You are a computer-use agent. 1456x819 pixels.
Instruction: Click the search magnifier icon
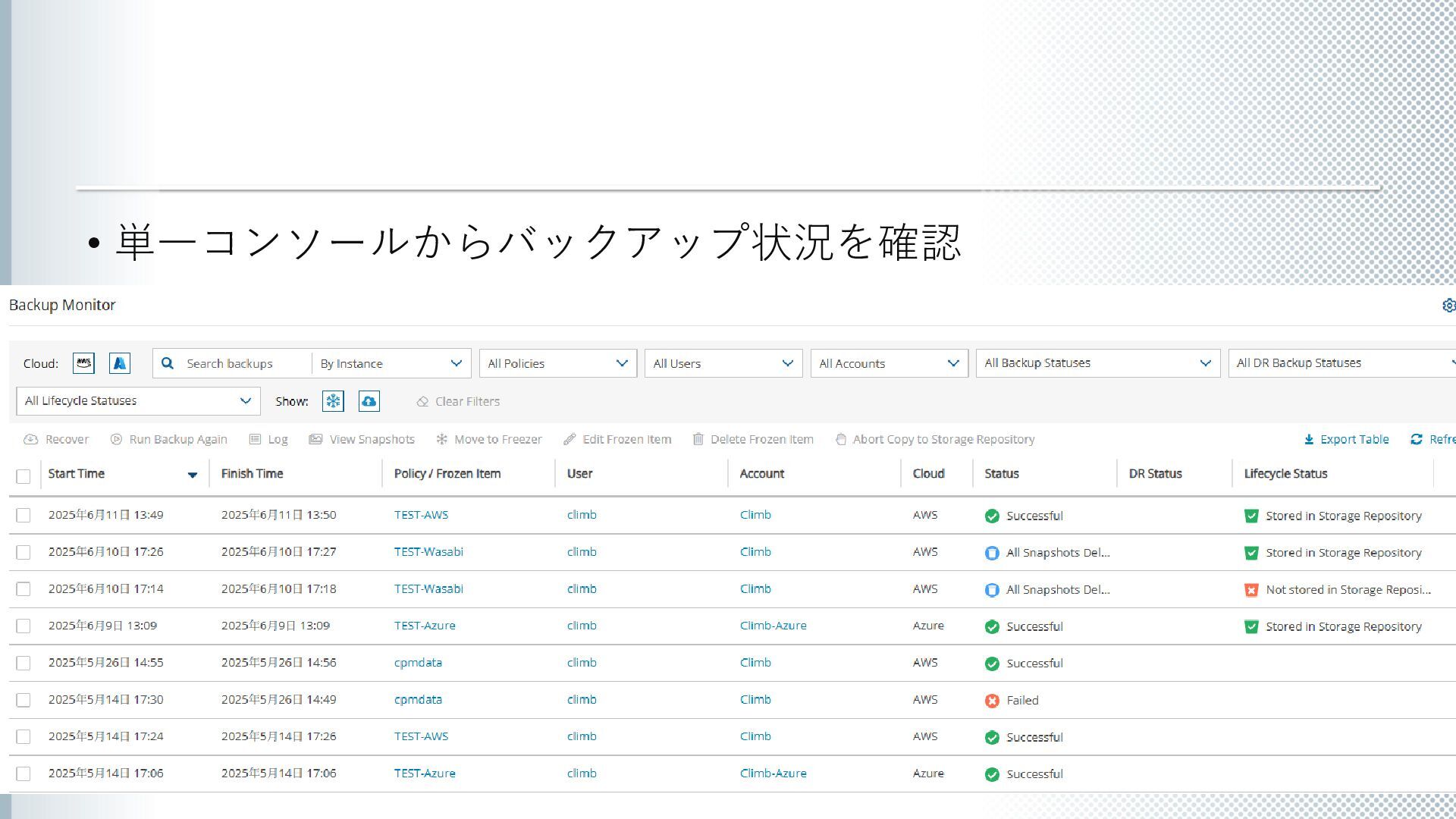pos(168,363)
